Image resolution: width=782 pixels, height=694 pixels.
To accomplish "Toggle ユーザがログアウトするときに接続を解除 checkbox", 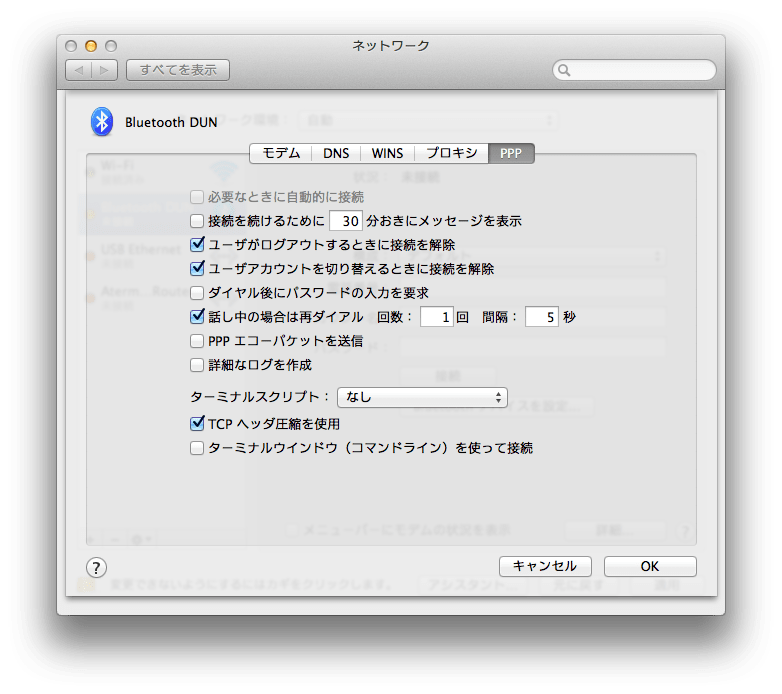I will (x=197, y=245).
